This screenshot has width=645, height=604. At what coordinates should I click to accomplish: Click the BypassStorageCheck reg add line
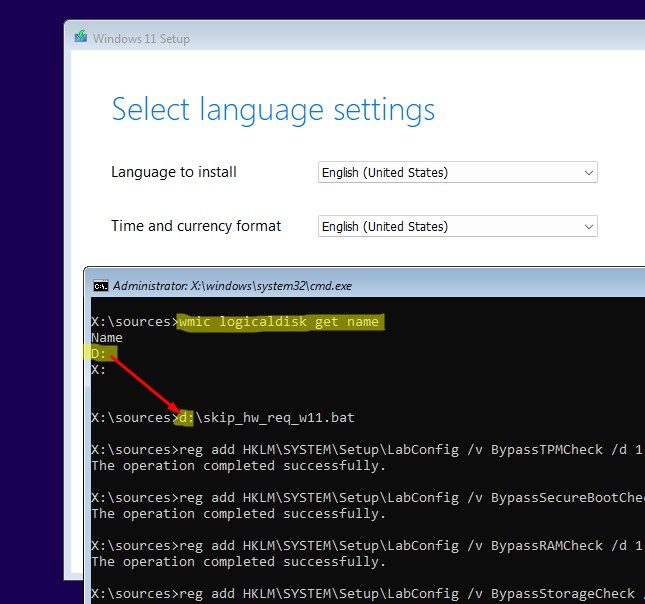(x=360, y=593)
